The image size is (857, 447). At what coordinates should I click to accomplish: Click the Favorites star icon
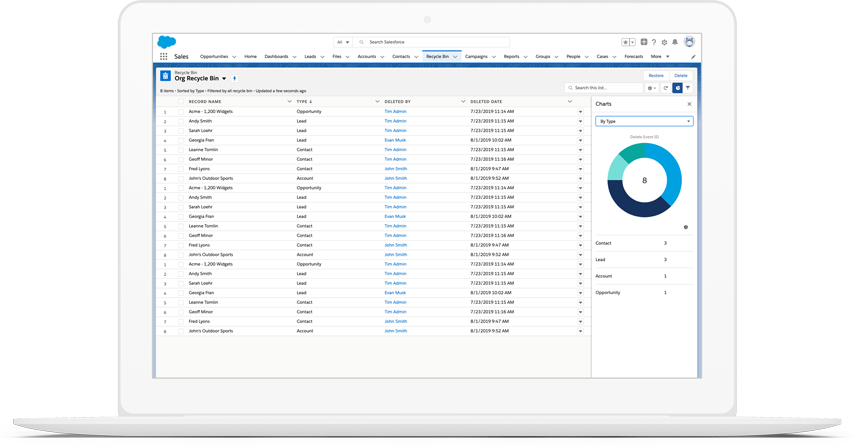click(625, 42)
